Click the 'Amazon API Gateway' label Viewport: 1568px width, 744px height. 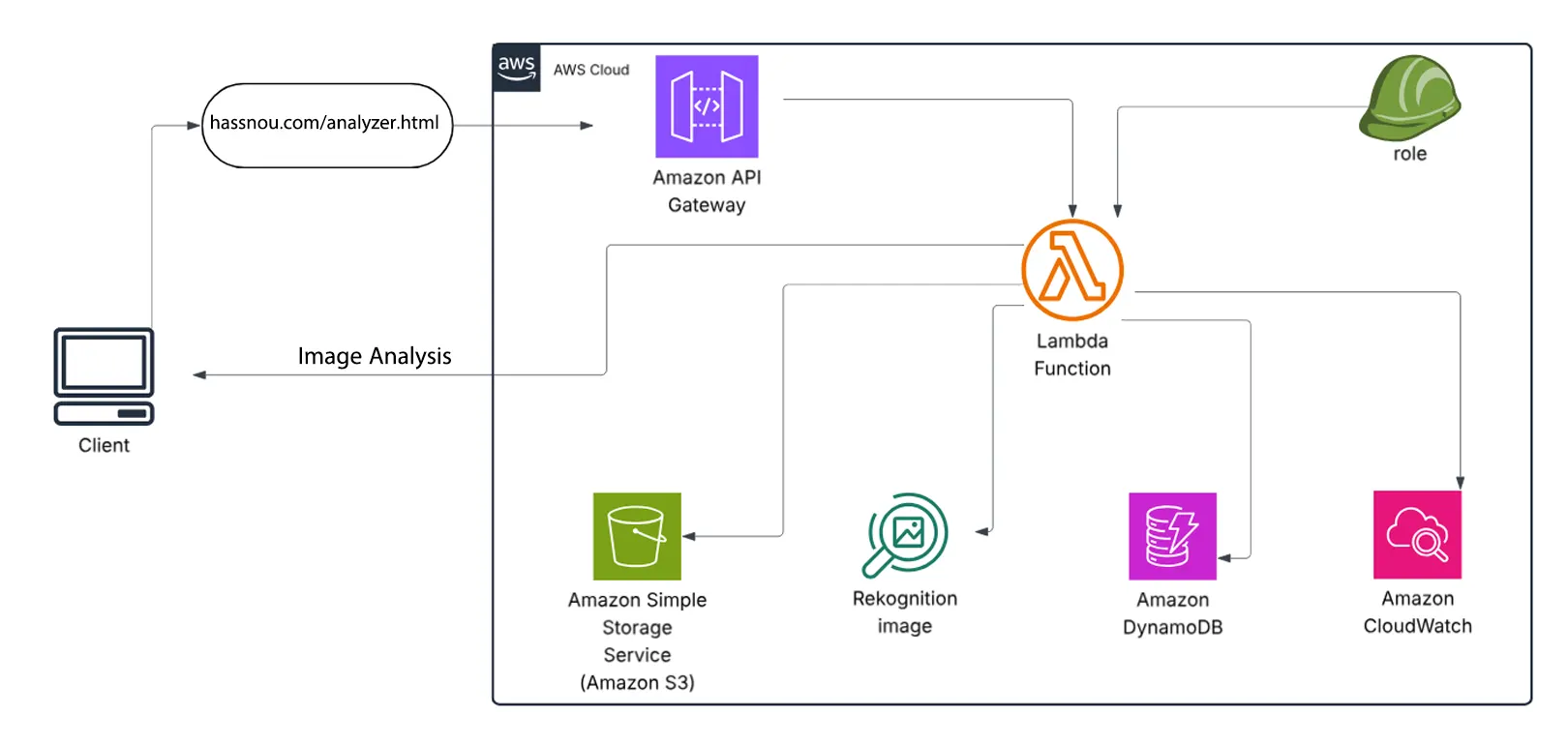[707, 191]
